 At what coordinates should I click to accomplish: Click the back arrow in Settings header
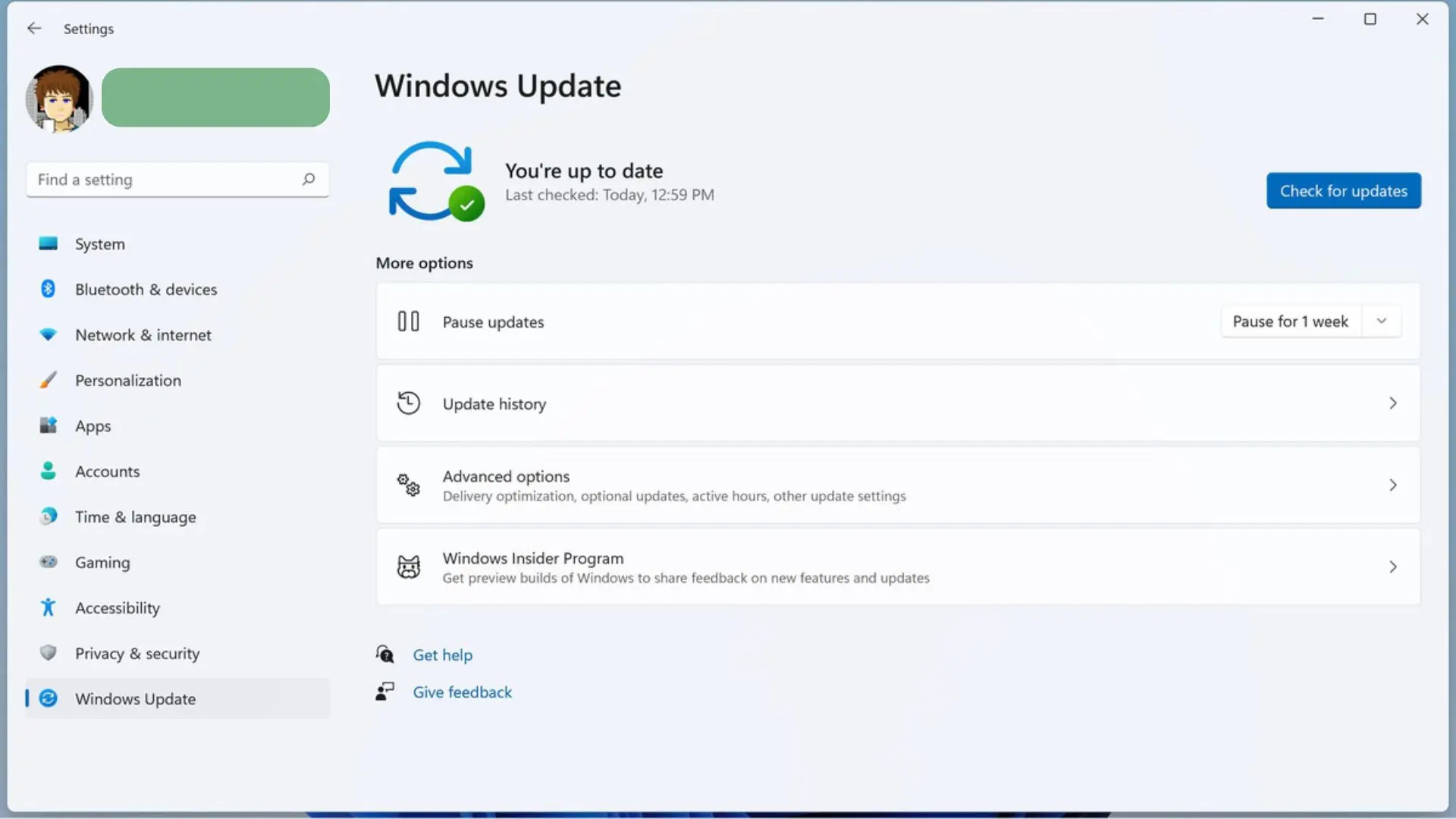point(34,28)
